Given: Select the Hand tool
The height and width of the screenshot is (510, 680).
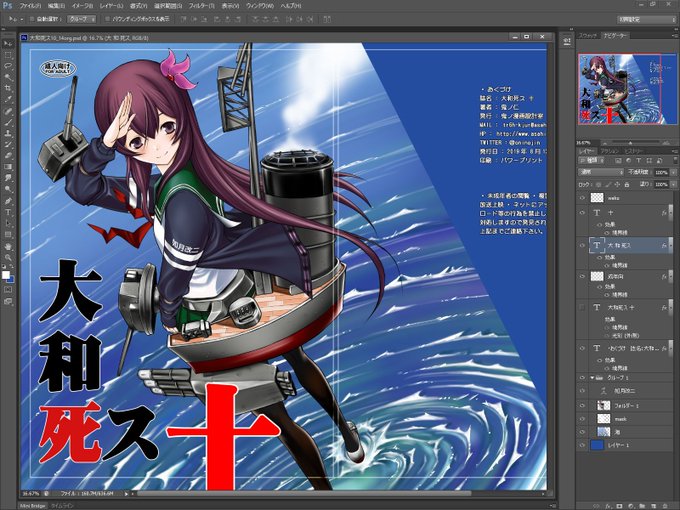Looking at the screenshot, I should click(8, 246).
